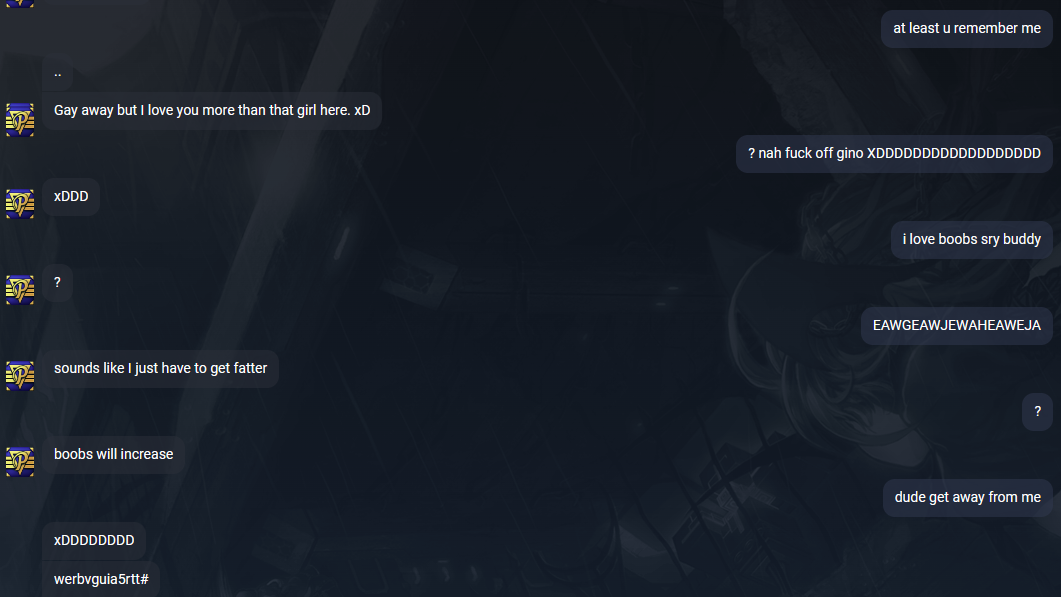The height and width of the screenshot is (597, 1062).
Task: Click the 'at least u remember me' message bubble
Action: 967,28
